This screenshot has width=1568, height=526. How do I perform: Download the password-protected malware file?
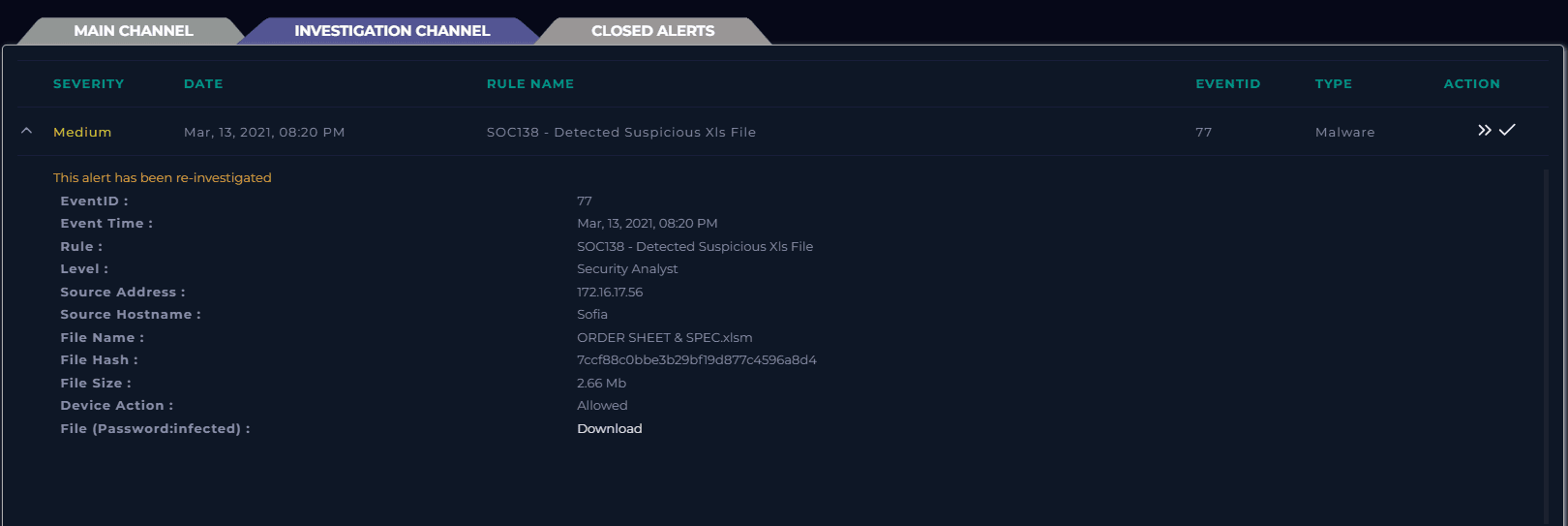tap(609, 429)
